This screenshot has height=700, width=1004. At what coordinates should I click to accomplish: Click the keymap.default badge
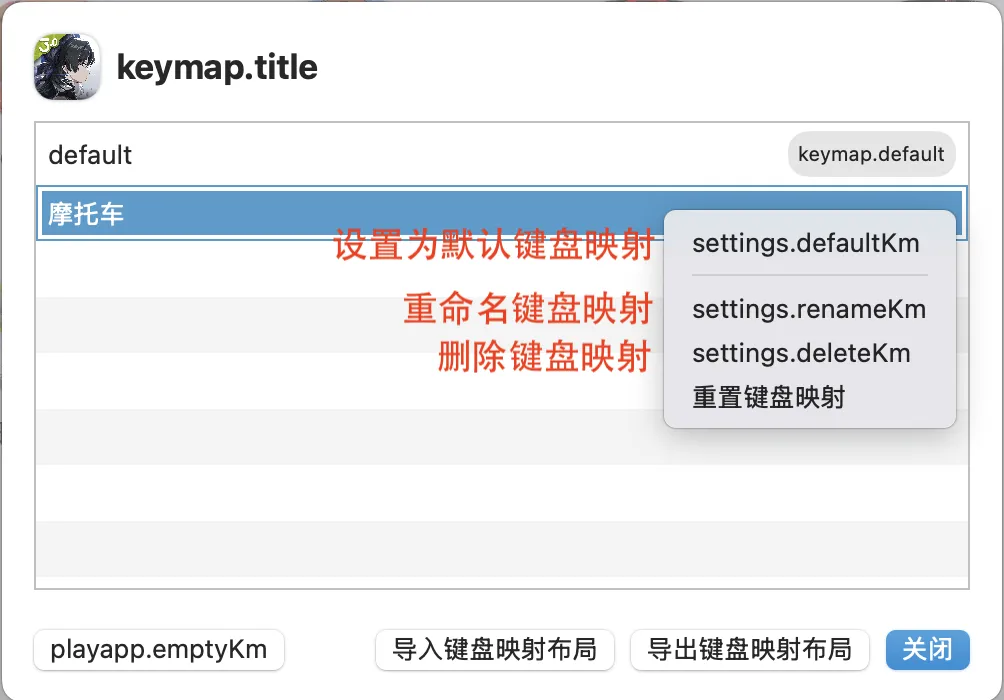871,155
